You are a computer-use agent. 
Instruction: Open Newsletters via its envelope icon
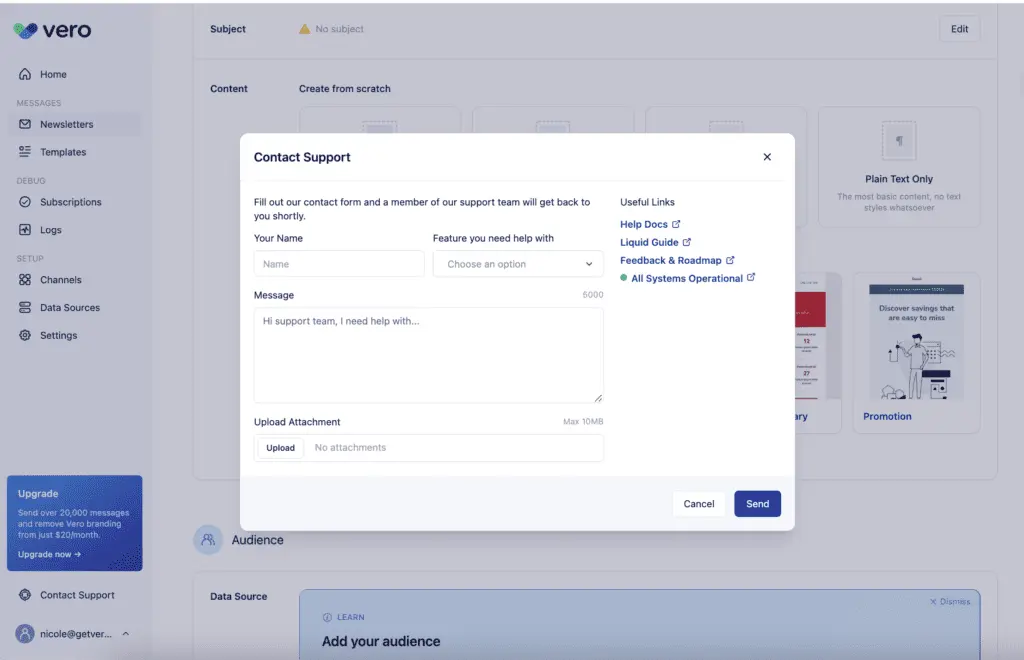tap(24, 123)
